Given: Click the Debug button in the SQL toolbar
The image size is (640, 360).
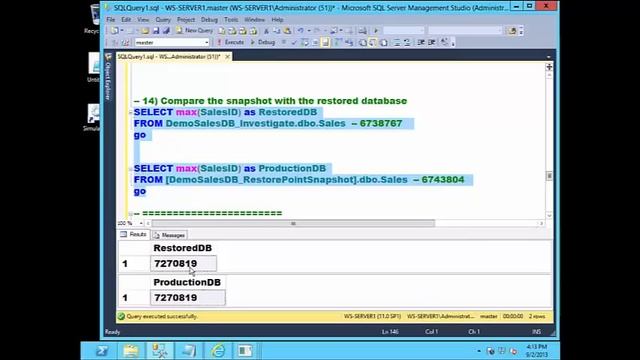Looking at the screenshot, I should [262, 42].
